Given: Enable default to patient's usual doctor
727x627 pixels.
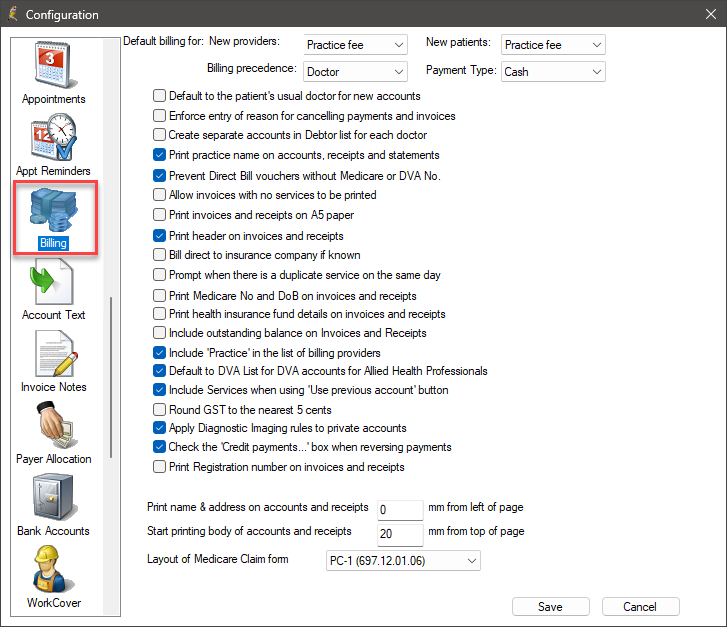Looking at the screenshot, I should (x=159, y=96).
